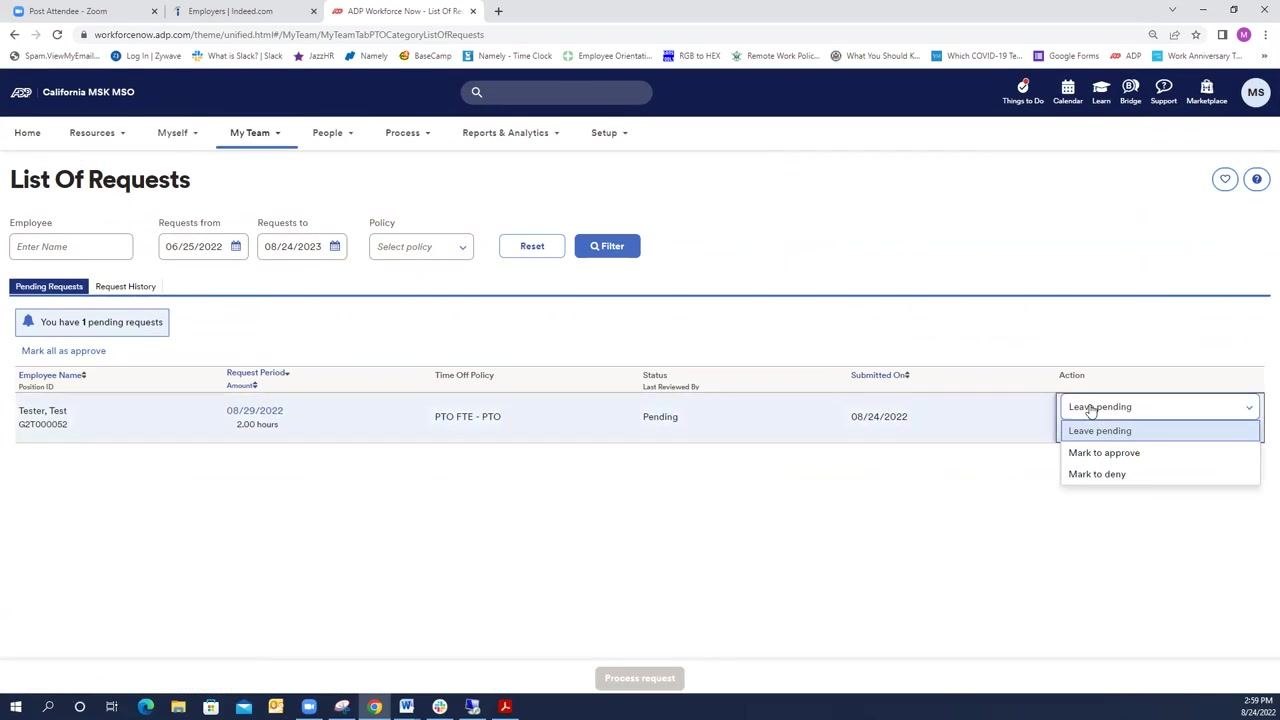Open Slack from taskbar
The height and width of the screenshot is (720, 1280).
(439, 707)
